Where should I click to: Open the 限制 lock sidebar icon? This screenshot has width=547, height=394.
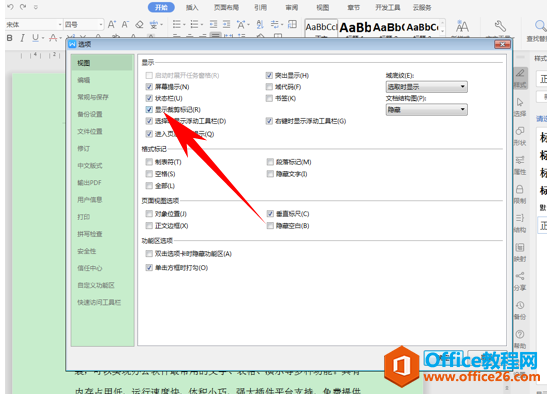tap(520, 189)
